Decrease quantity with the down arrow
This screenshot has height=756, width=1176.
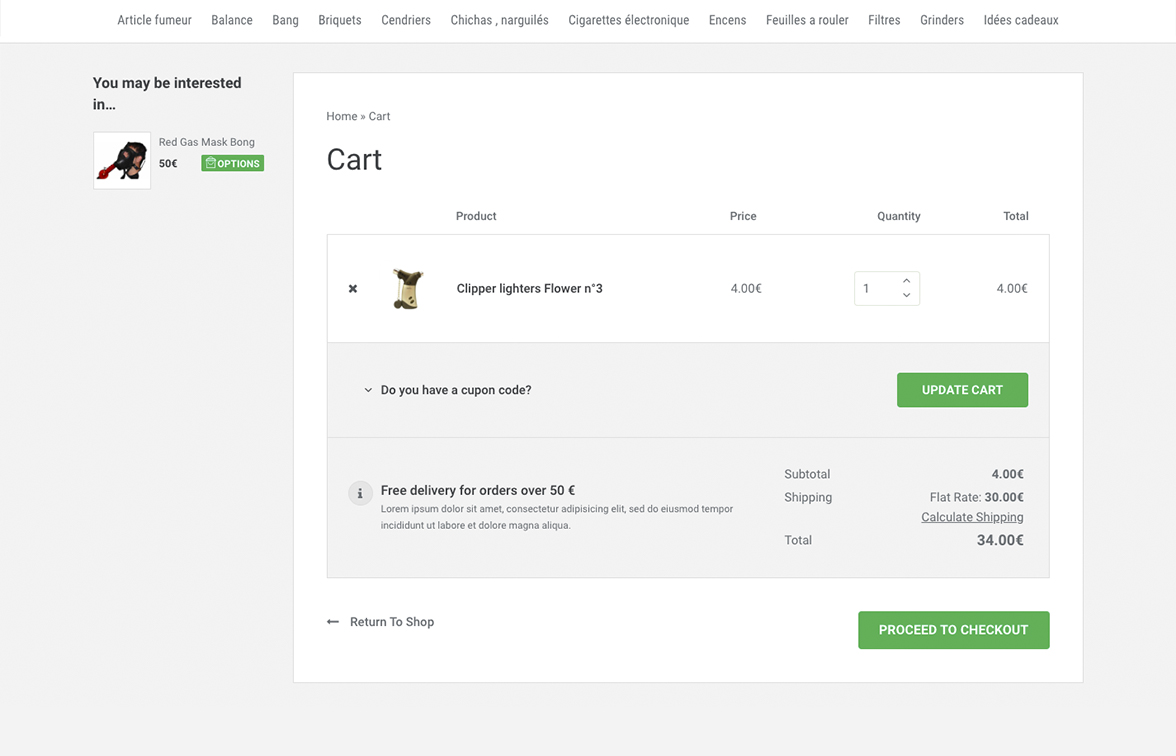click(x=906, y=296)
